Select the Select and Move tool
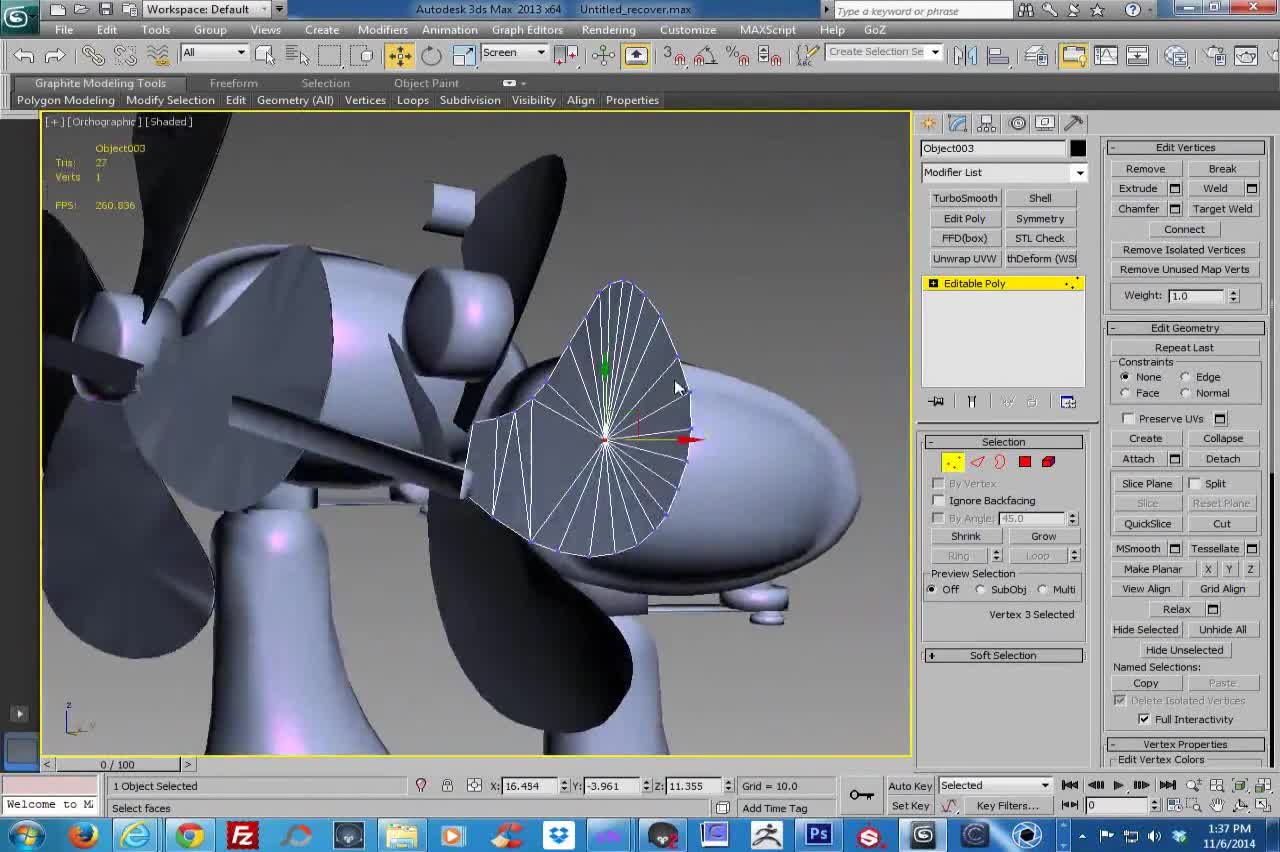The image size is (1280, 852). point(400,56)
